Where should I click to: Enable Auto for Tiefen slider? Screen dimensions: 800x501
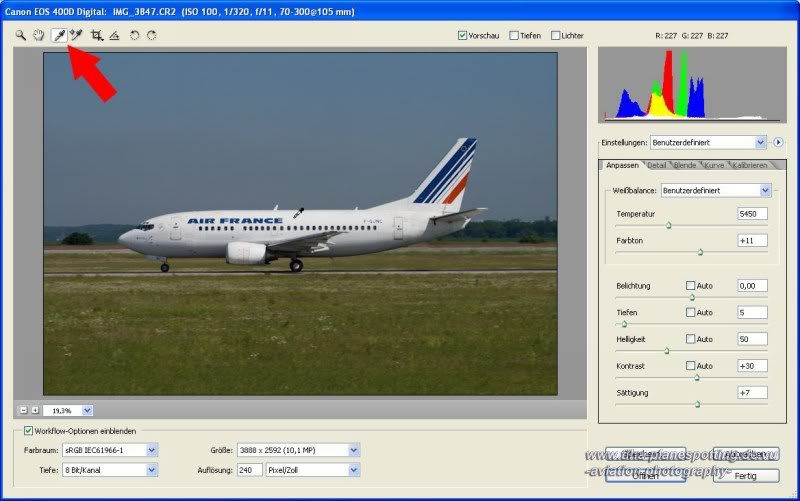click(x=690, y=312)
